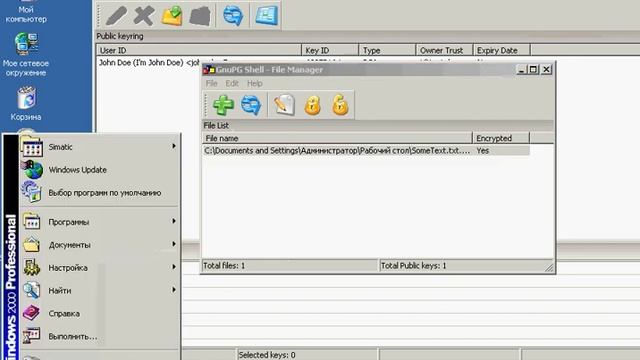Click the Total Public keys: 1 status entry
The height and width of the screenshot is (360, 640).
[x=413, y=266]
